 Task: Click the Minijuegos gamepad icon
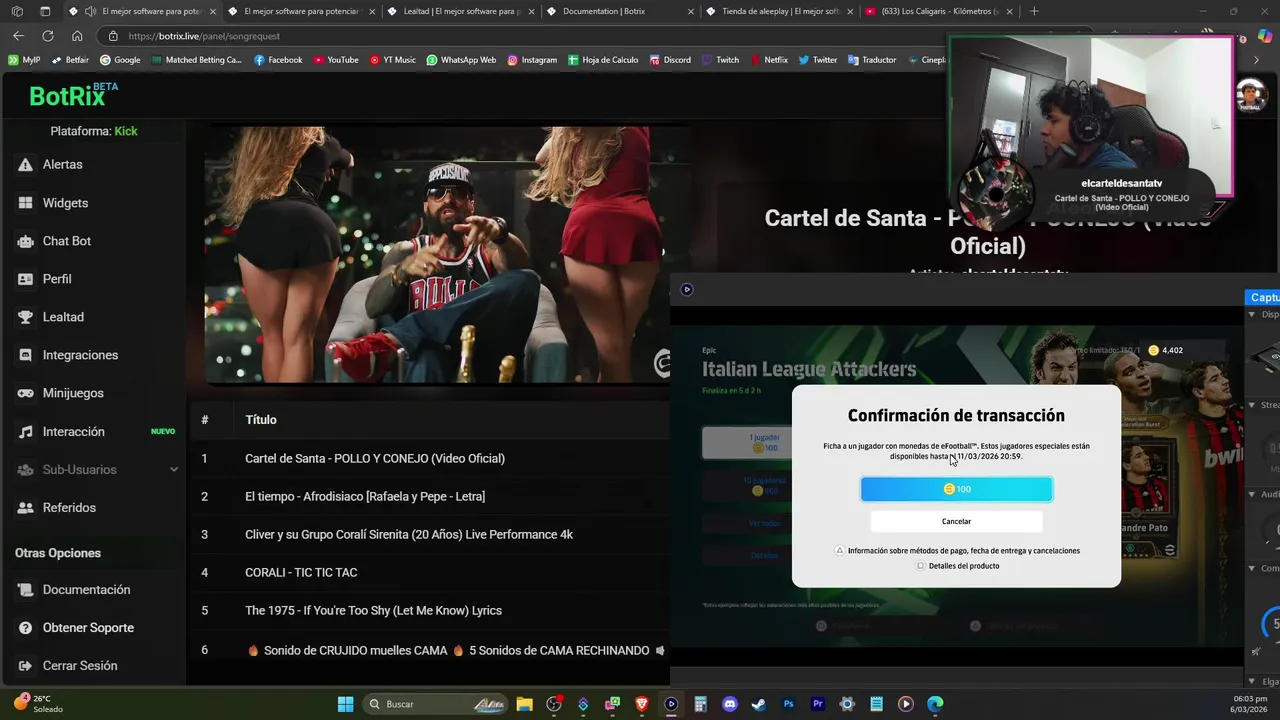click(x=25, y=393)
